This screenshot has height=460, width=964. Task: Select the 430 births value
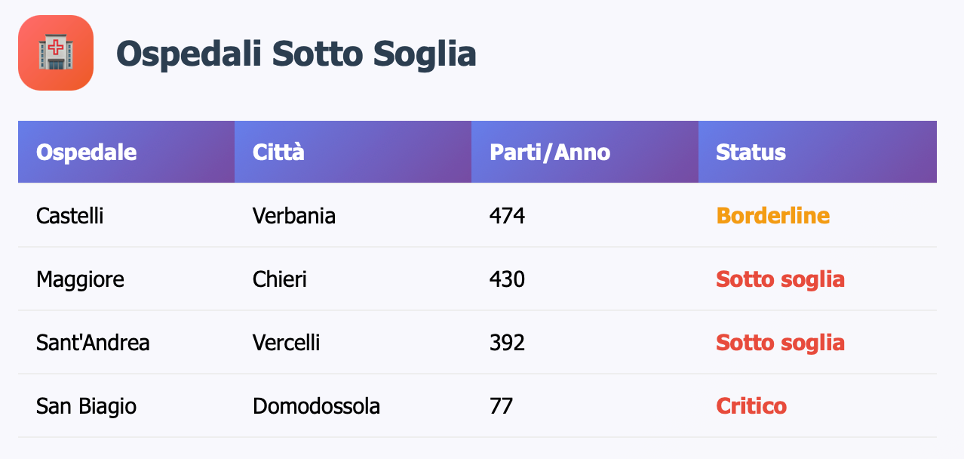(507, 280)
